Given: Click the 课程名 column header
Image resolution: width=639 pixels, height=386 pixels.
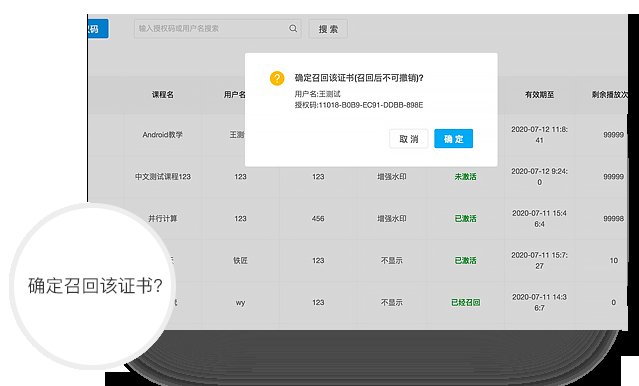Looking at the screenshot, I should (163, 95).
